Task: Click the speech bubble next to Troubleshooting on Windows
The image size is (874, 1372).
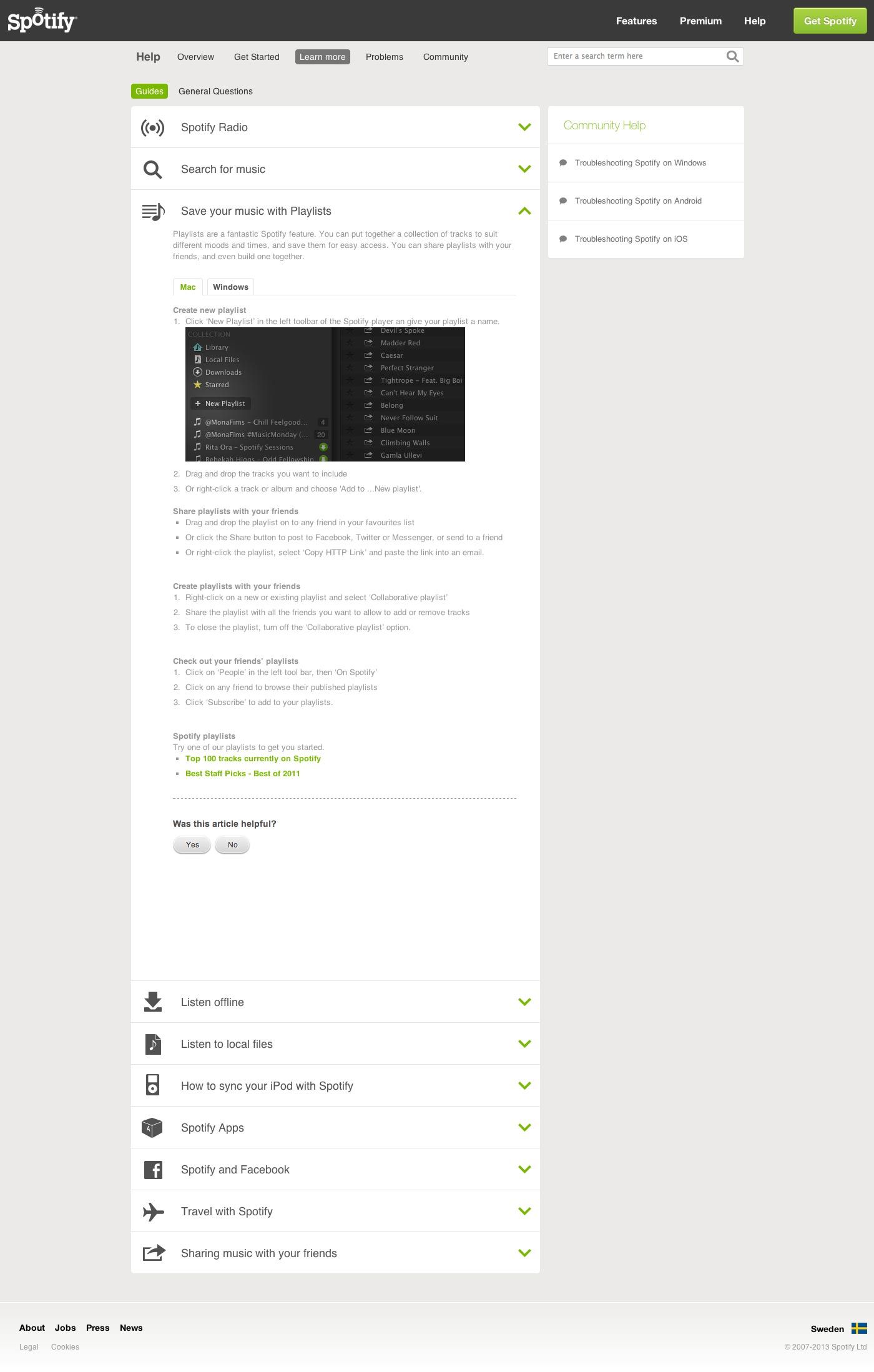Action: (x=563, y=163)
